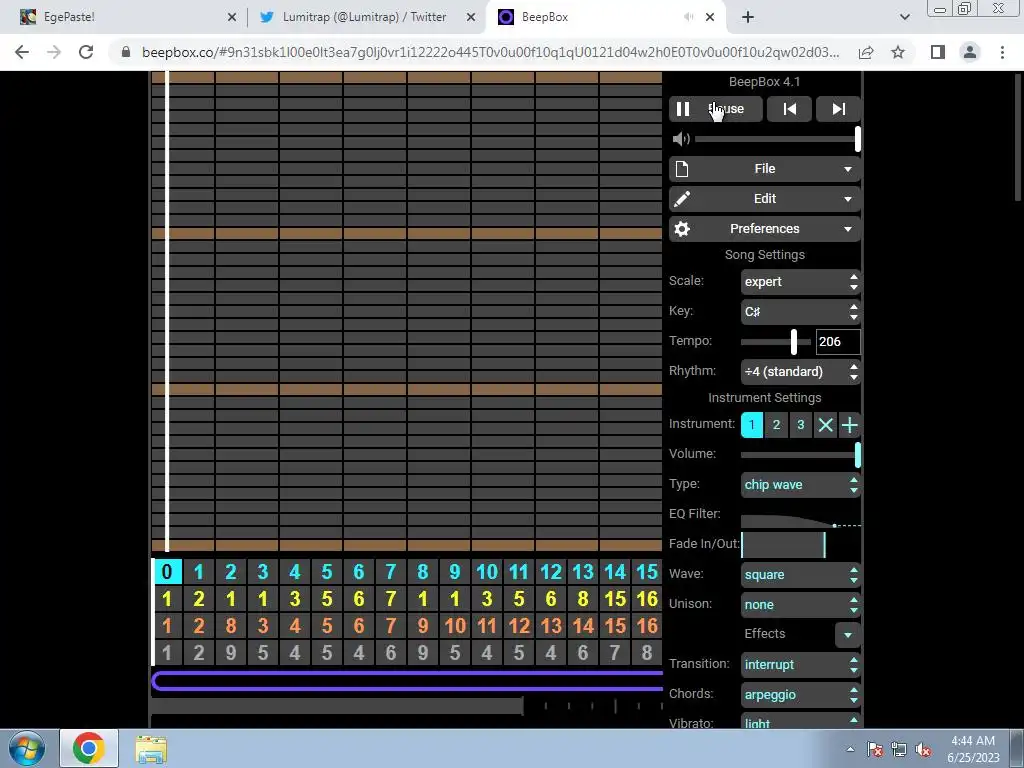
Task: Open the Chords dropdown showing arpeggio
Action: click(x=801, y=695)
